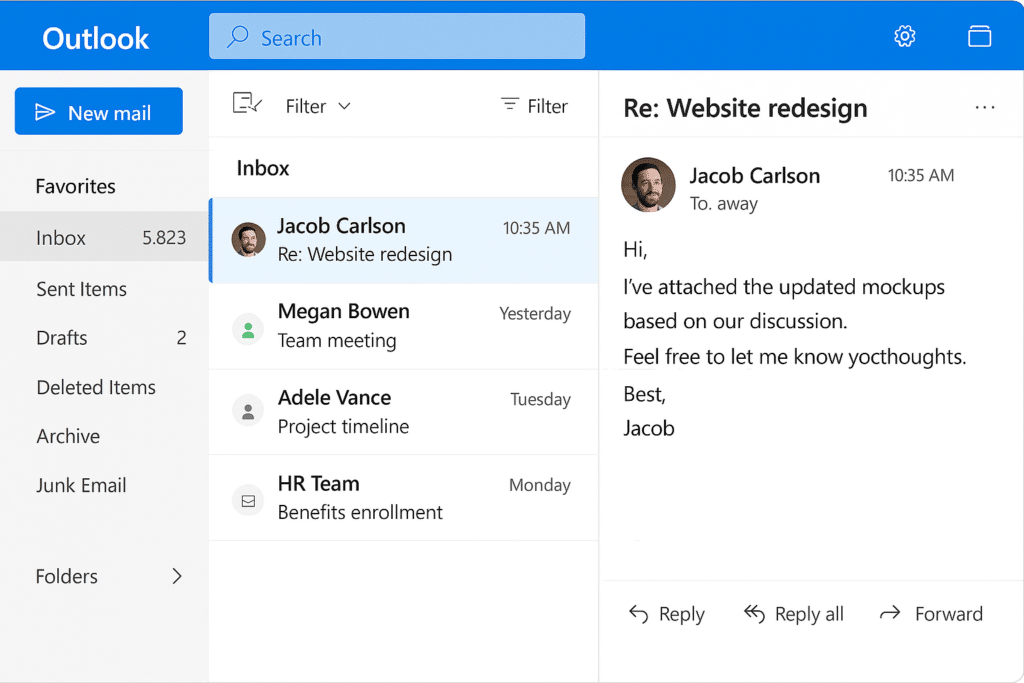Click the Forward button label

tap(948, 614)
